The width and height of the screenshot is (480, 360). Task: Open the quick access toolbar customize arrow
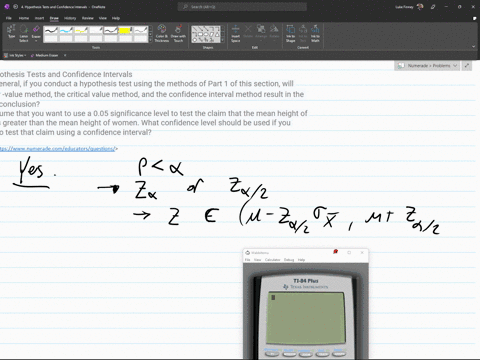click(65, 55)
